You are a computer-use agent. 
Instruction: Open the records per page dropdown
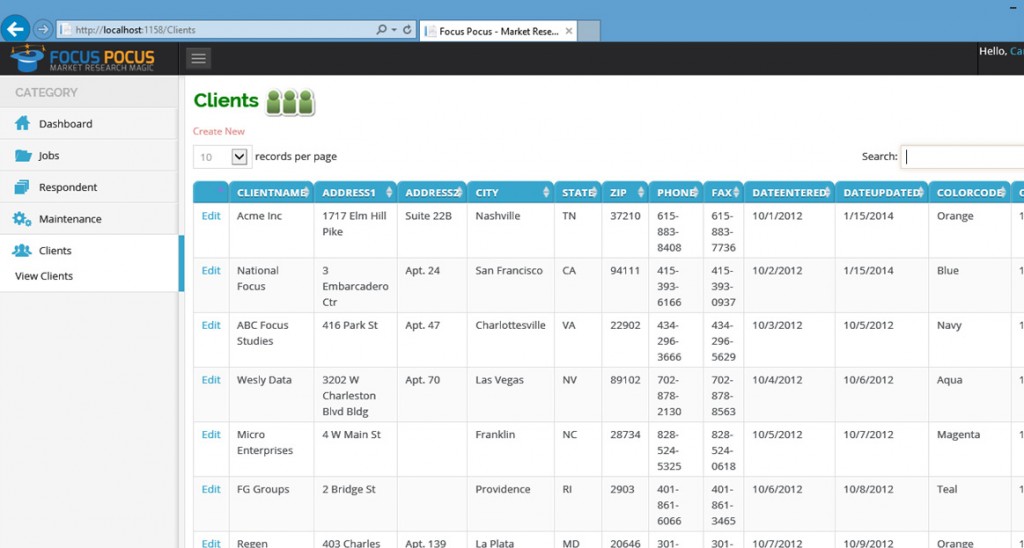(x=221, y=157)
